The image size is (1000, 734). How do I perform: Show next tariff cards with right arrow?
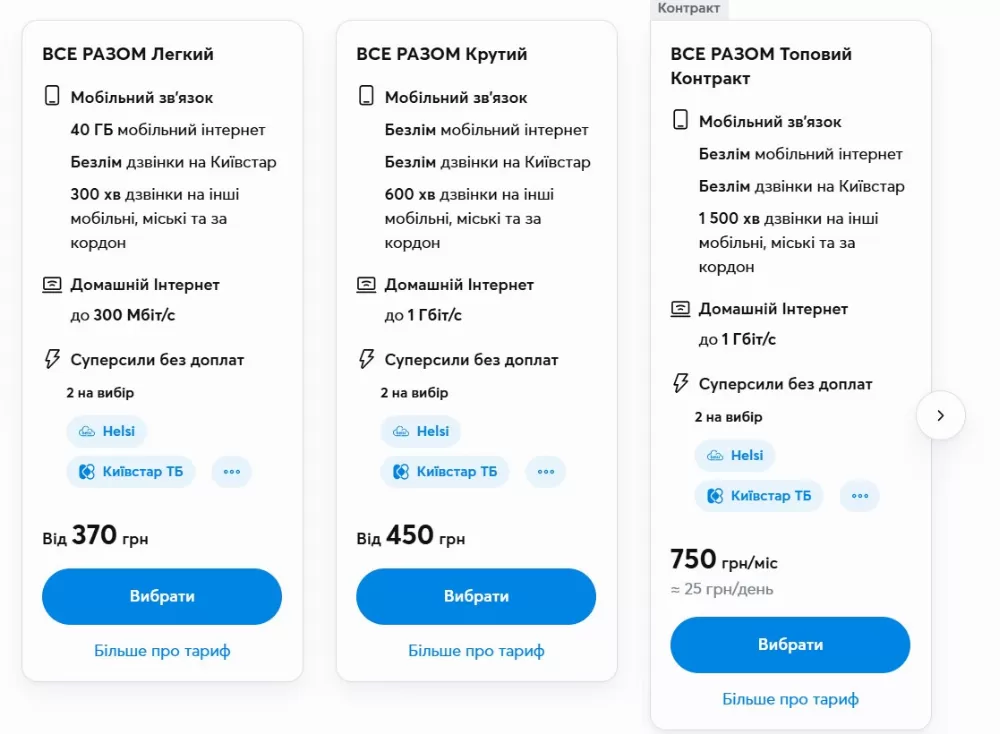click(x=940, y=415)
